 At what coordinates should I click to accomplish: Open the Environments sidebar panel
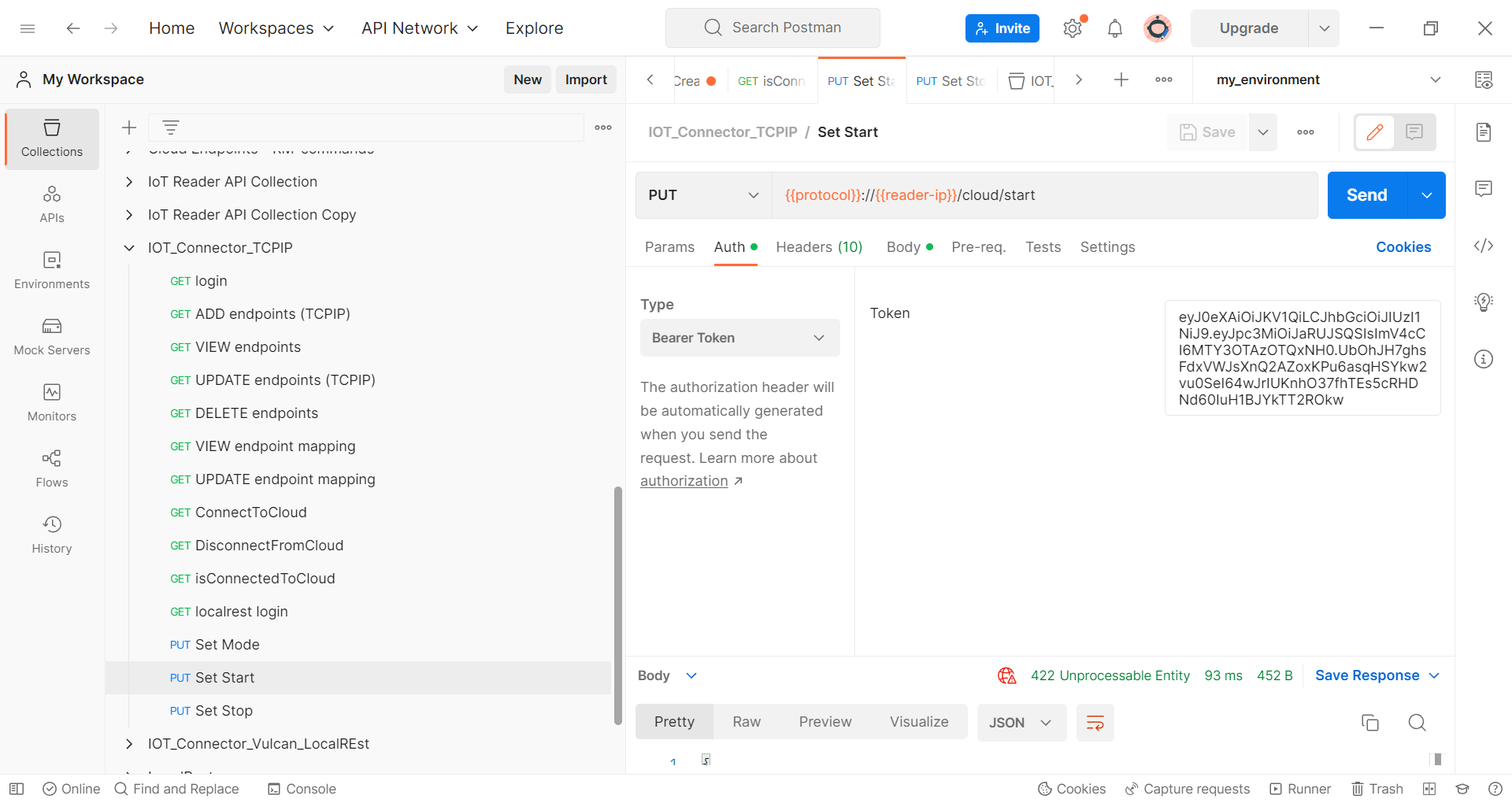click(x=52, y=271)
